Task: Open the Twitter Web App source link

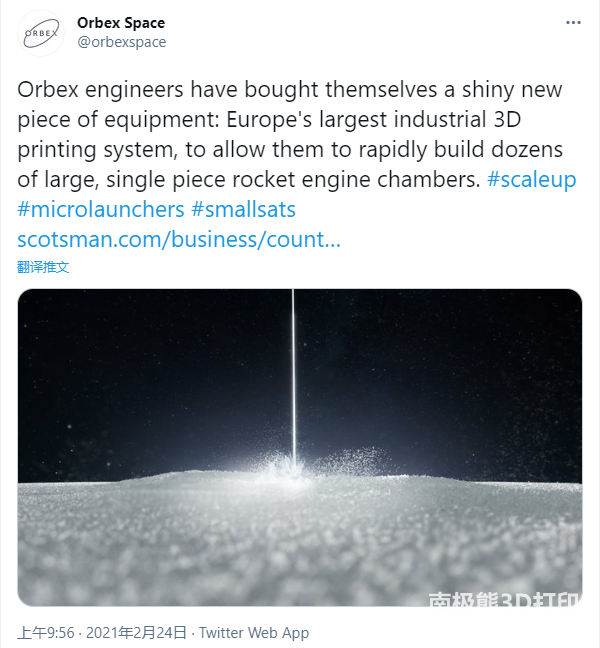Action: pos(254,633)
